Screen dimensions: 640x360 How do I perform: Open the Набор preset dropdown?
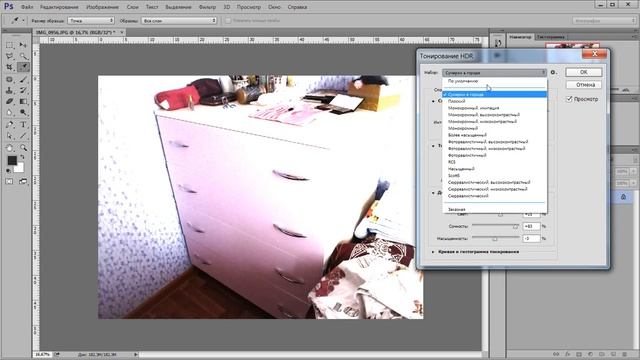click(494, 73)
